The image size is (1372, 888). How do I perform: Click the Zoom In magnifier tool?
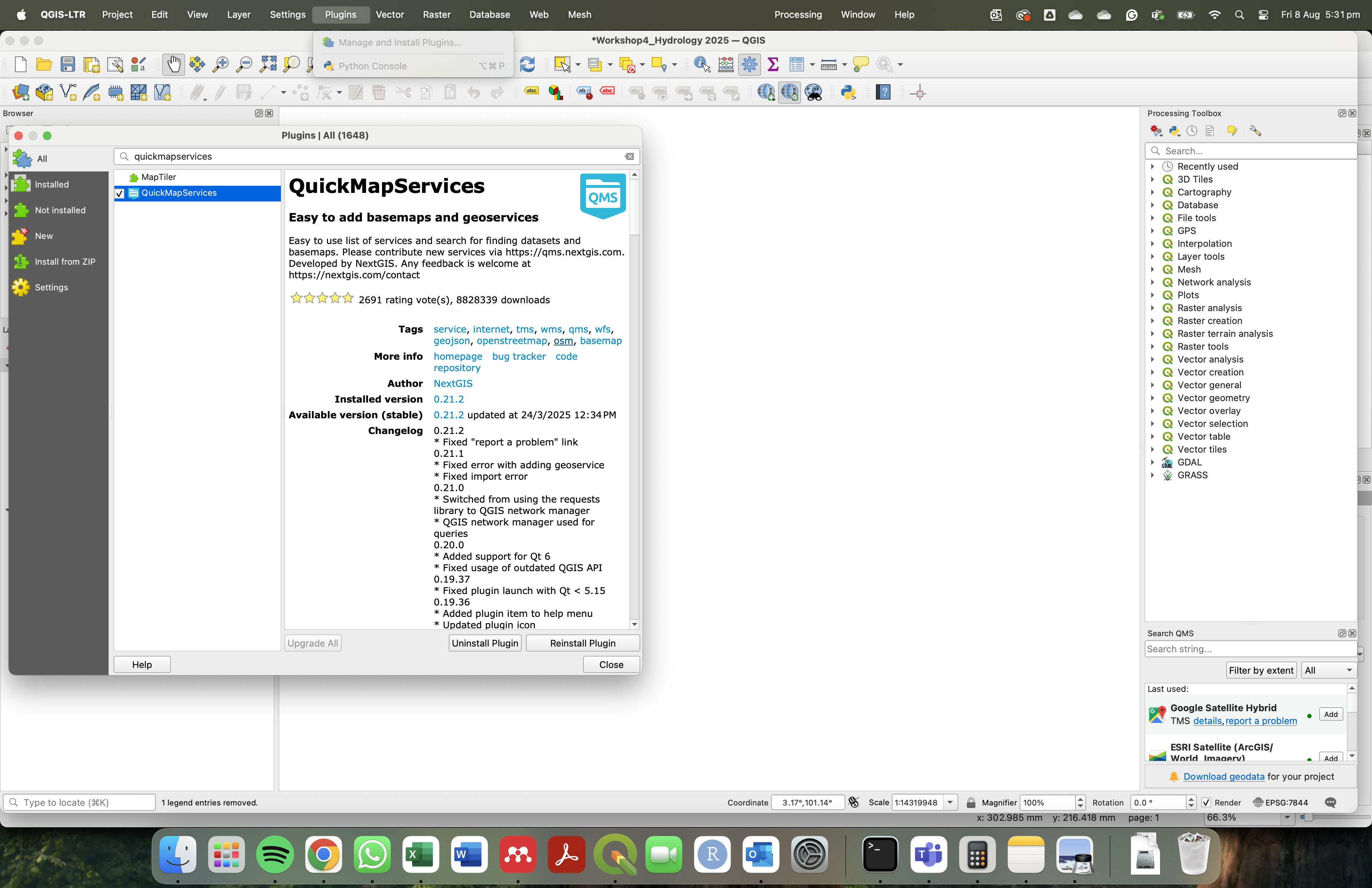(221, 65)
